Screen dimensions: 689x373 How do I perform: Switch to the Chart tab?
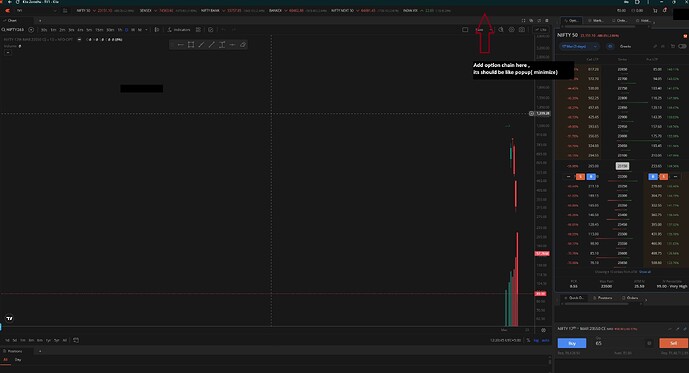click(11, 21)
